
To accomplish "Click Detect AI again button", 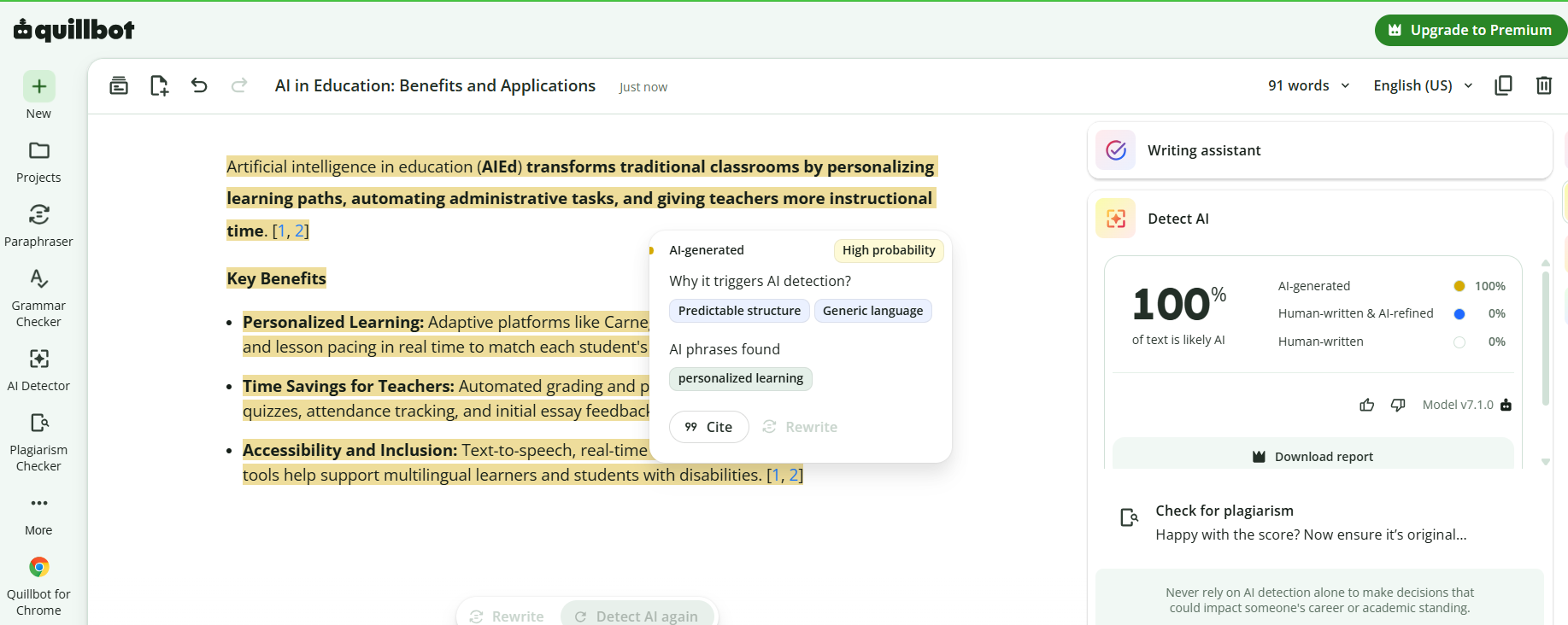I will coord(637,616).
